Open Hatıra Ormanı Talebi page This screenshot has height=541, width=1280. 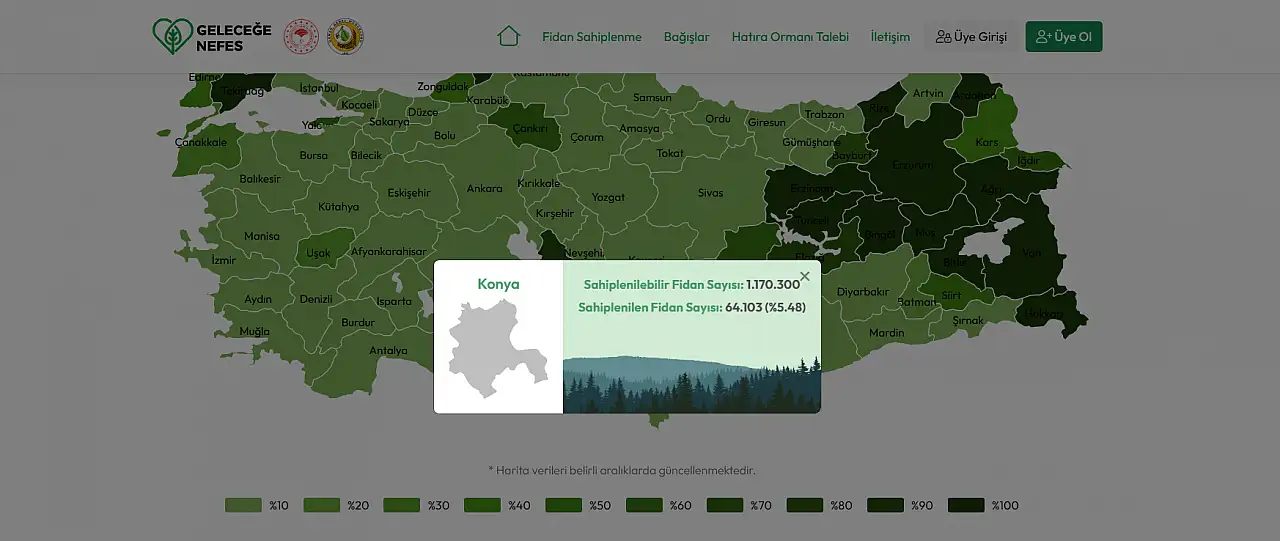click(x=790, y=37)
